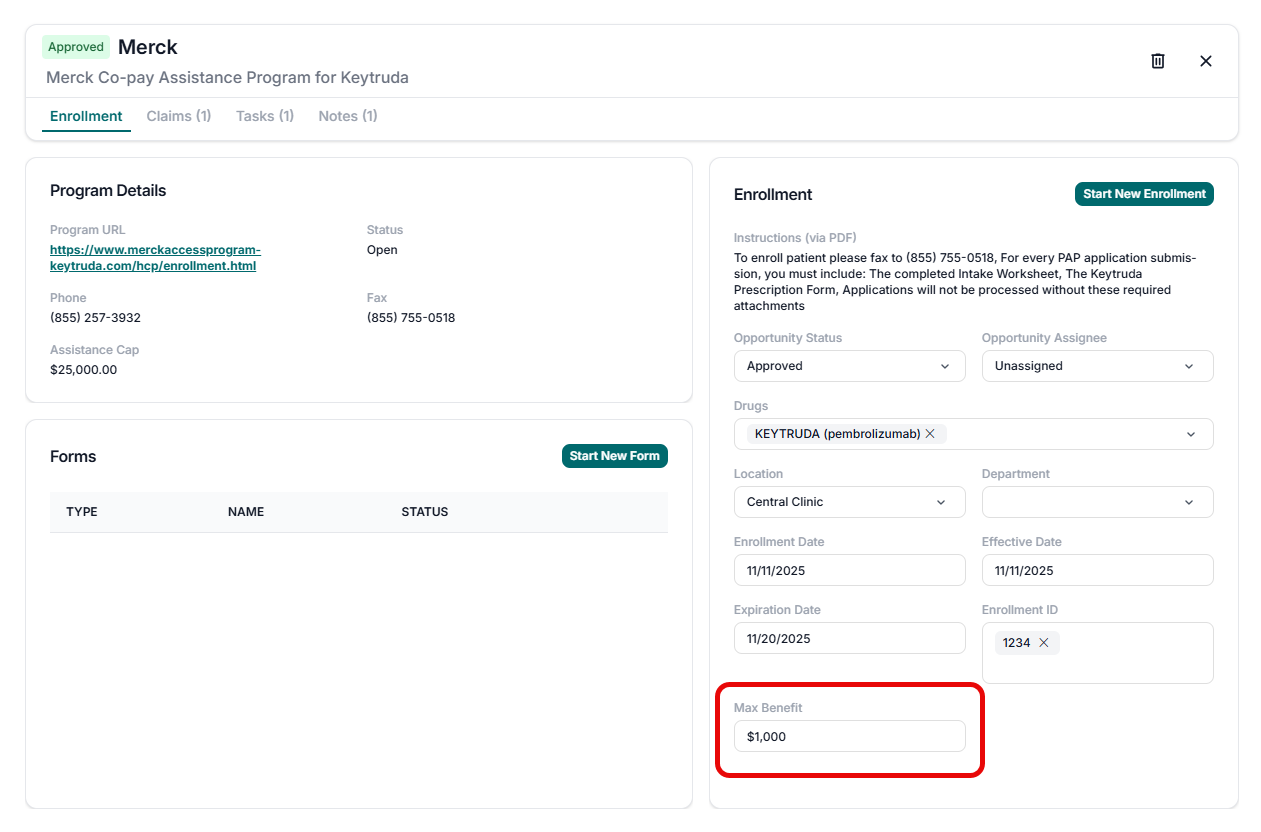Remove enrollment ID 1234 tag
Viewport: 1261px width, 832px height.
click(x=1044, y=643)
